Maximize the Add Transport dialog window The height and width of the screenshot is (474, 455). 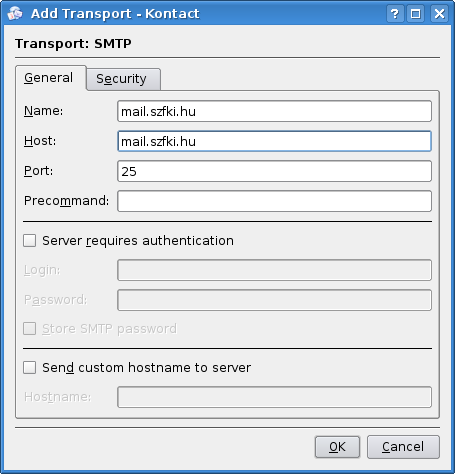pyautogui.click(x=416, y=14)
